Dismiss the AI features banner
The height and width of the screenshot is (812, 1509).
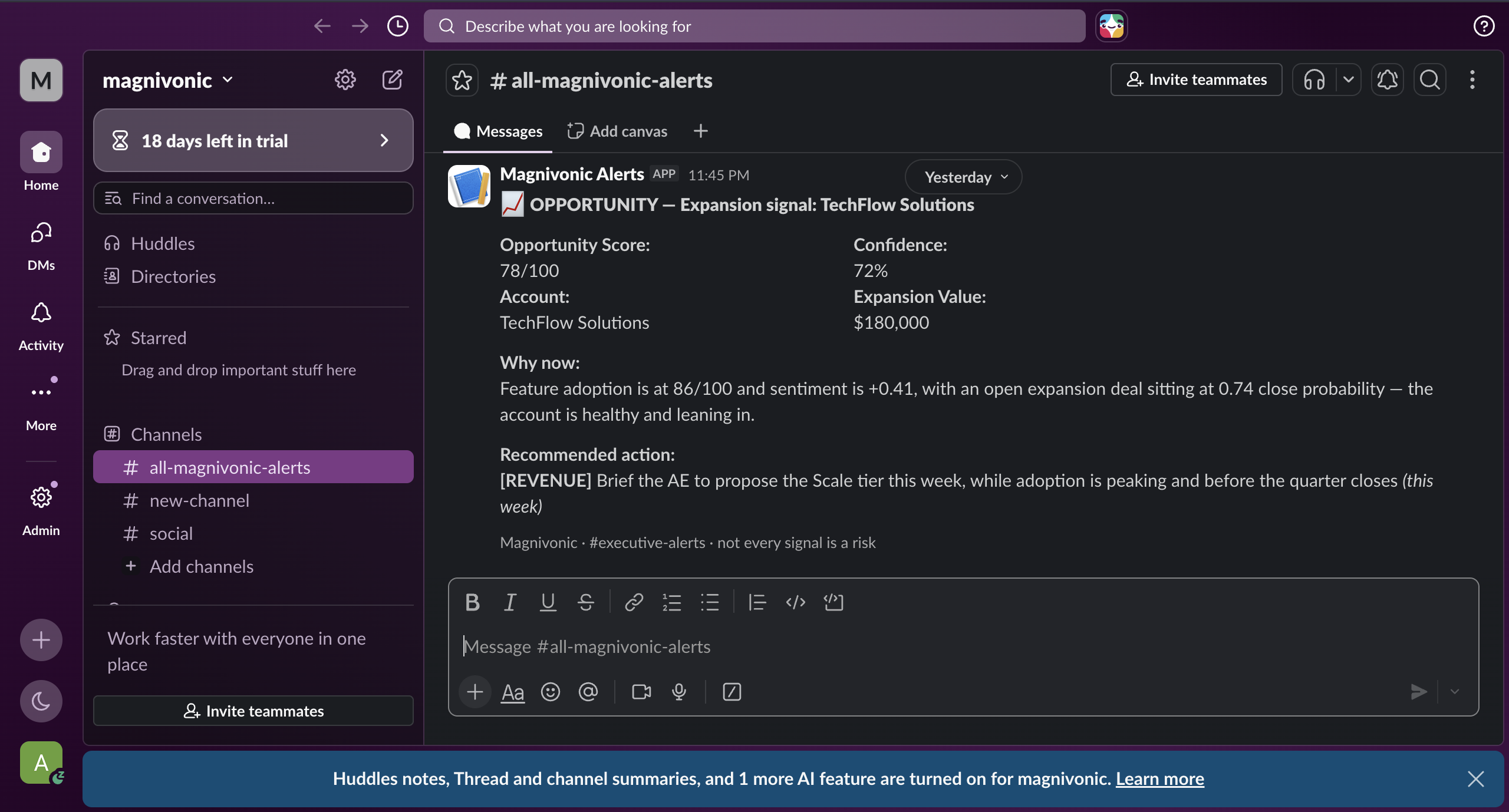(1475, 779)
